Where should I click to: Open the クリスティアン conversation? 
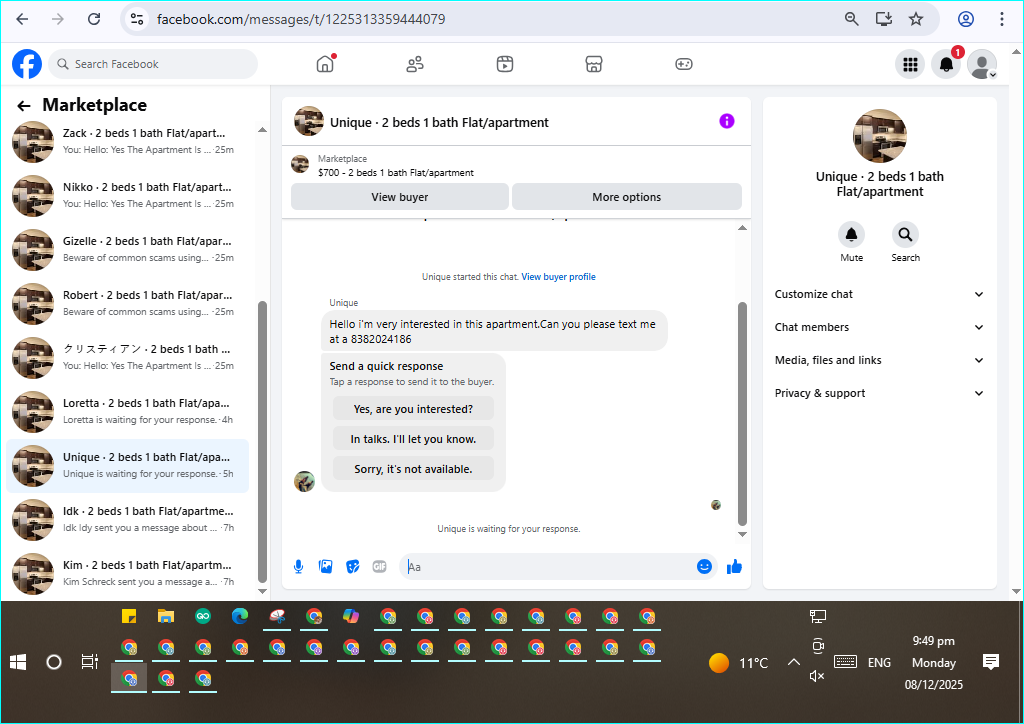pyautogui.click(x=128, y=358)
